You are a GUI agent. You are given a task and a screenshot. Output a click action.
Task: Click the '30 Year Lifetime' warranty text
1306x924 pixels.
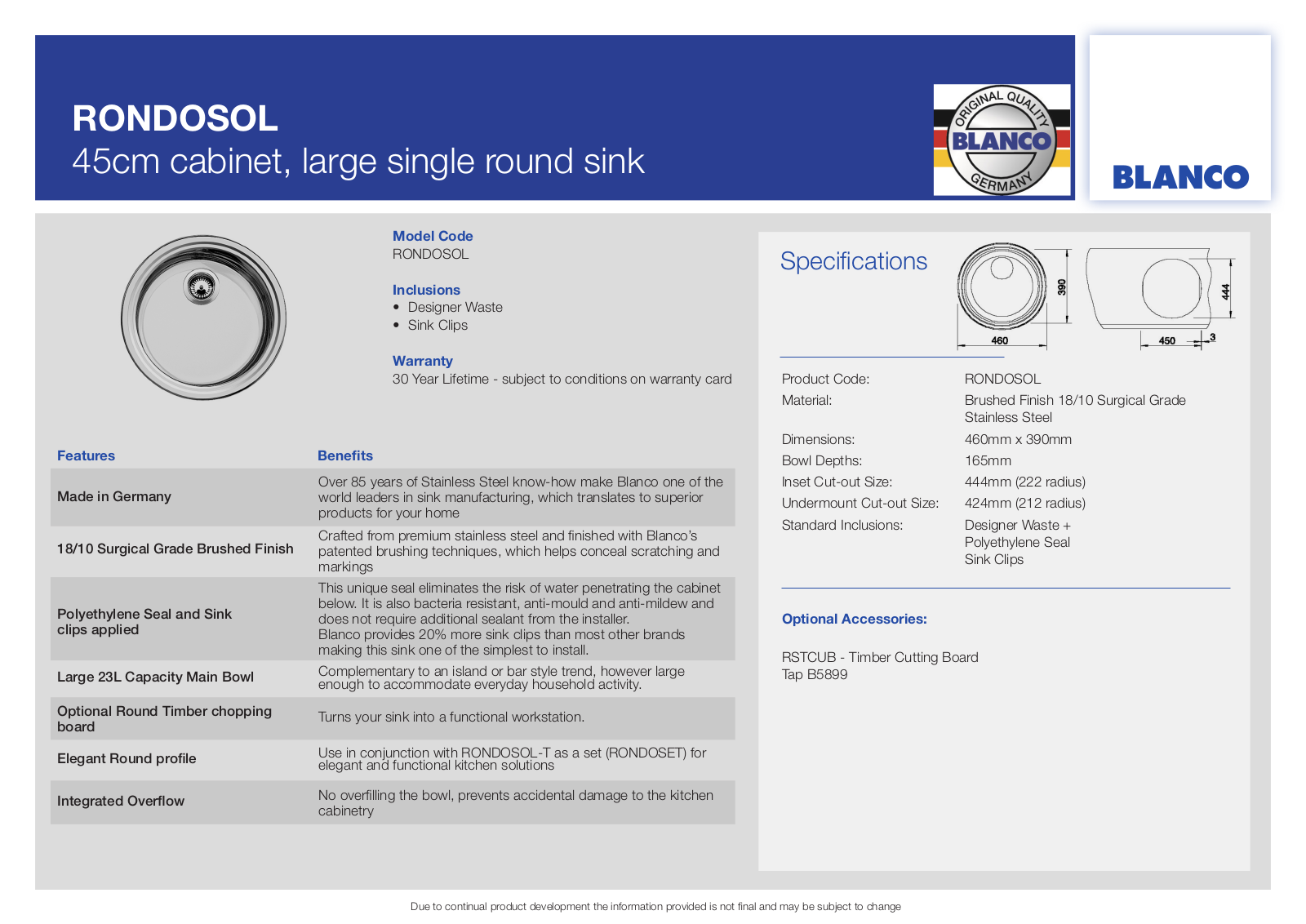pos(562,379)
